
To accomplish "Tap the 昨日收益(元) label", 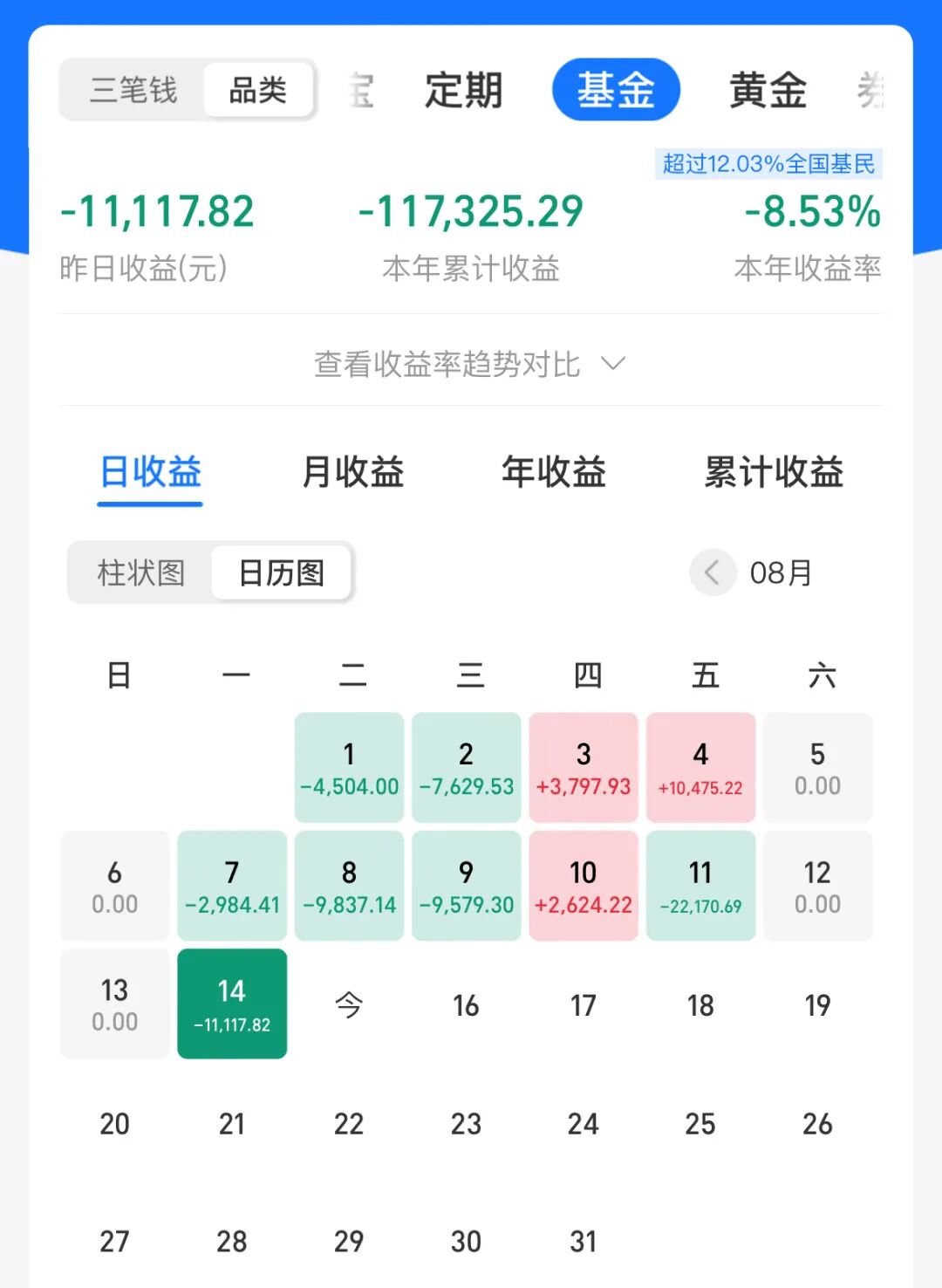I will pos(144,268).
